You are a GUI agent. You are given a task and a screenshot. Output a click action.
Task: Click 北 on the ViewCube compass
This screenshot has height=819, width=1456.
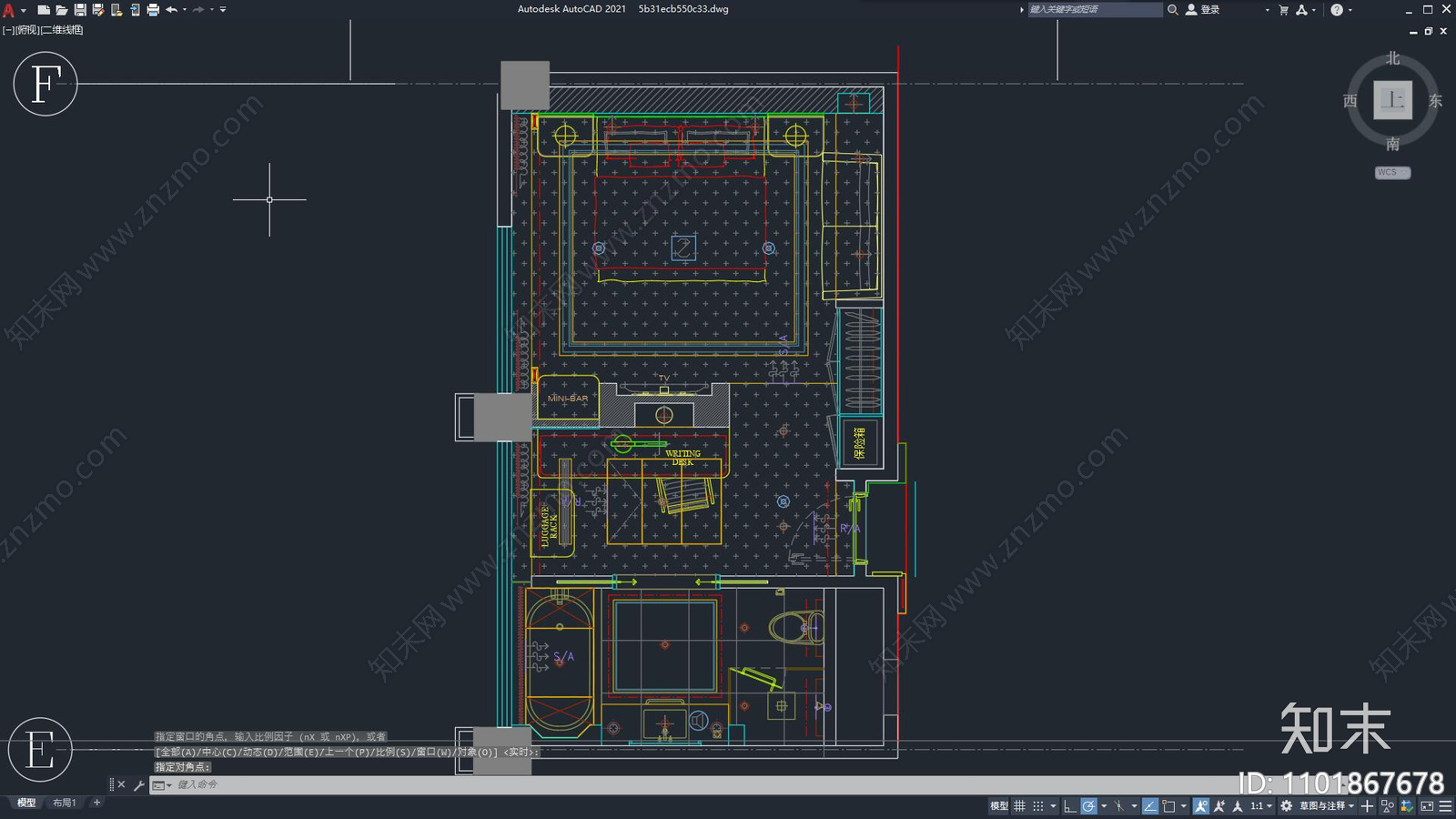click(x=1392, y=58)
